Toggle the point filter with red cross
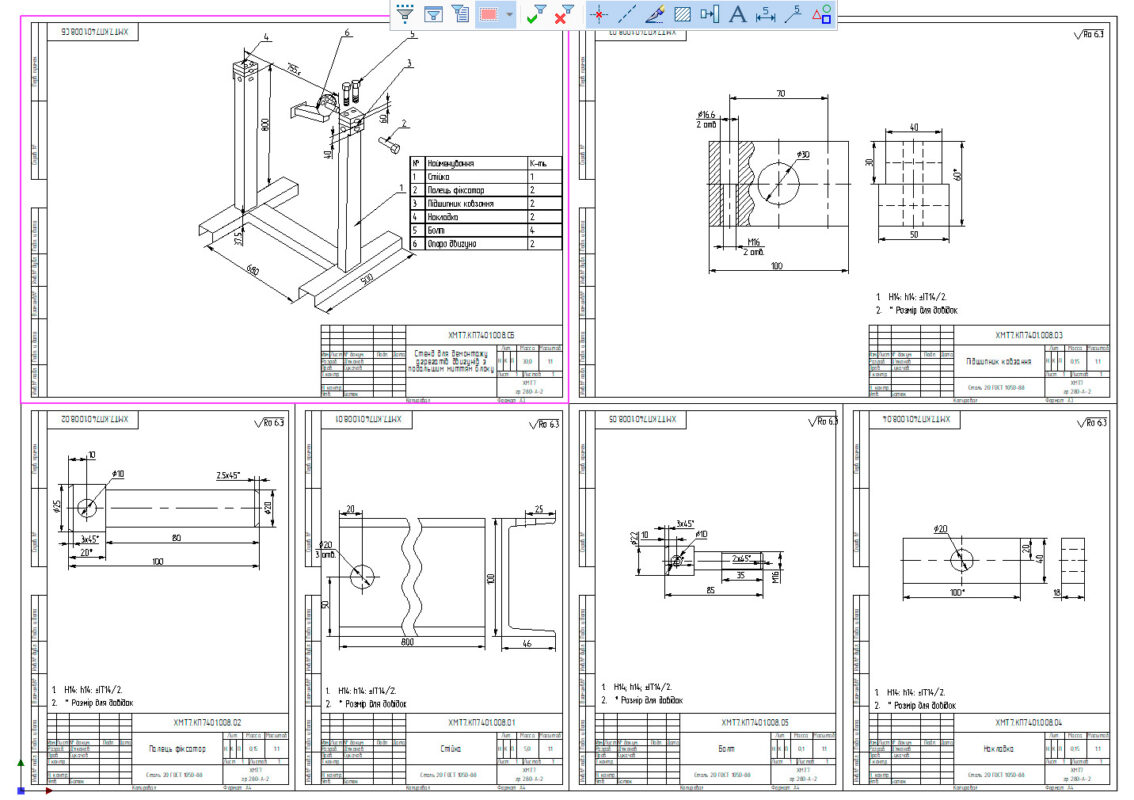The image size is (1134, 800). tap(598, 14)
